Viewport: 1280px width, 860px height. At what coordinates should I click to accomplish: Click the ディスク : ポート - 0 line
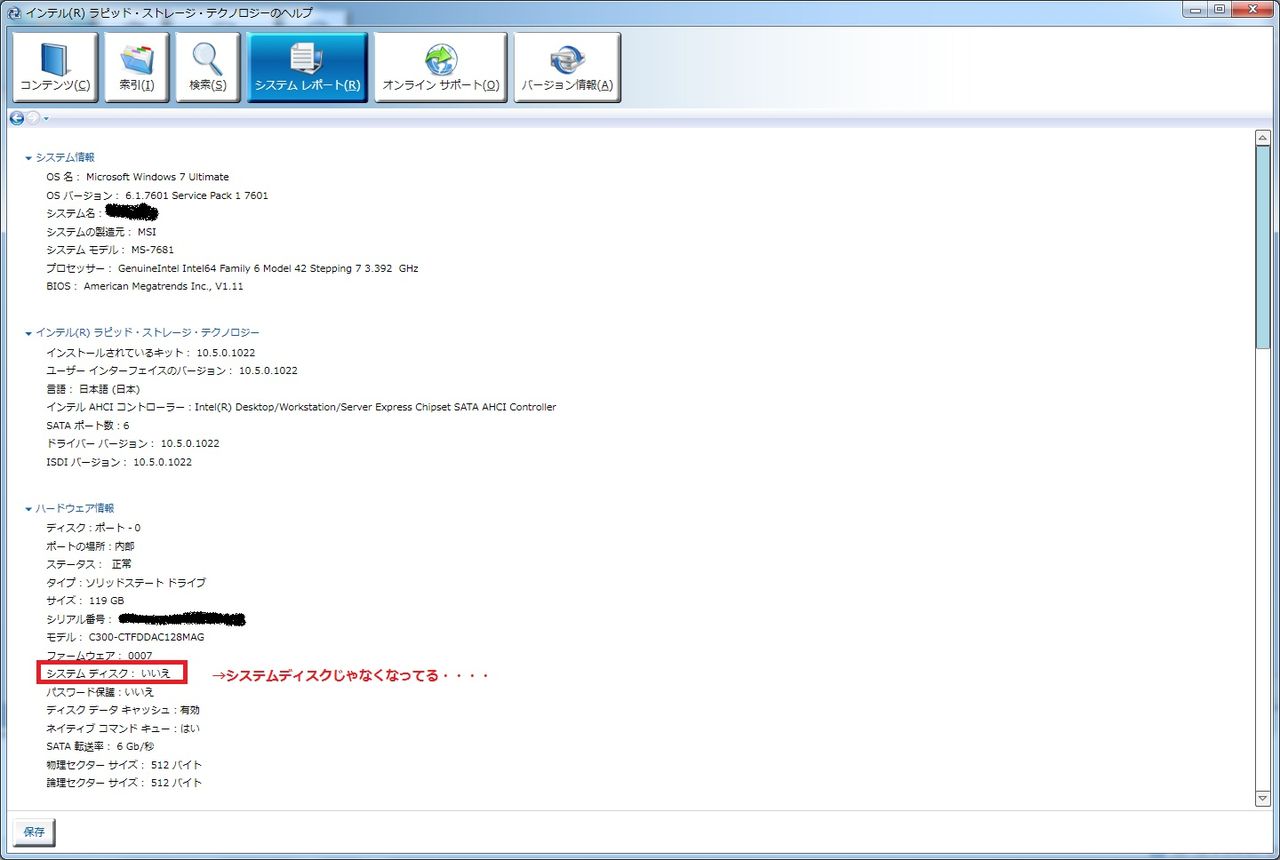pos(93,528)
